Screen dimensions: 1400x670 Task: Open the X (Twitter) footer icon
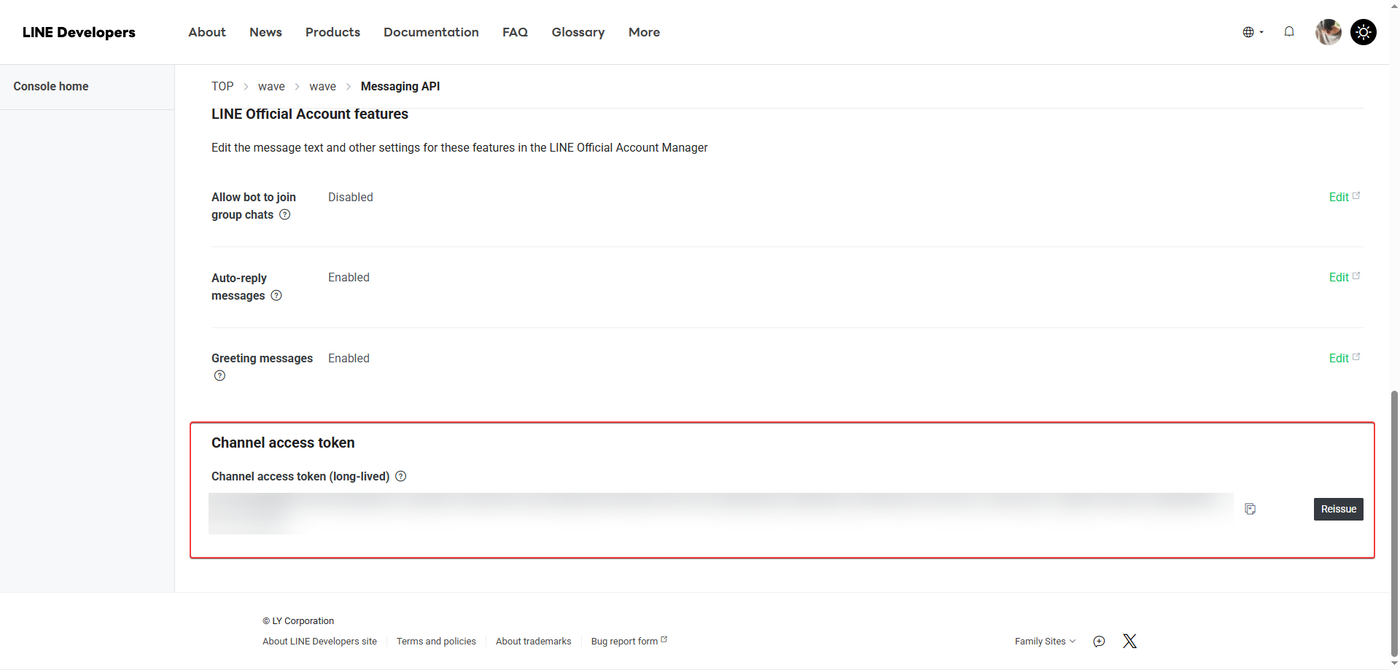point(1129,641)
